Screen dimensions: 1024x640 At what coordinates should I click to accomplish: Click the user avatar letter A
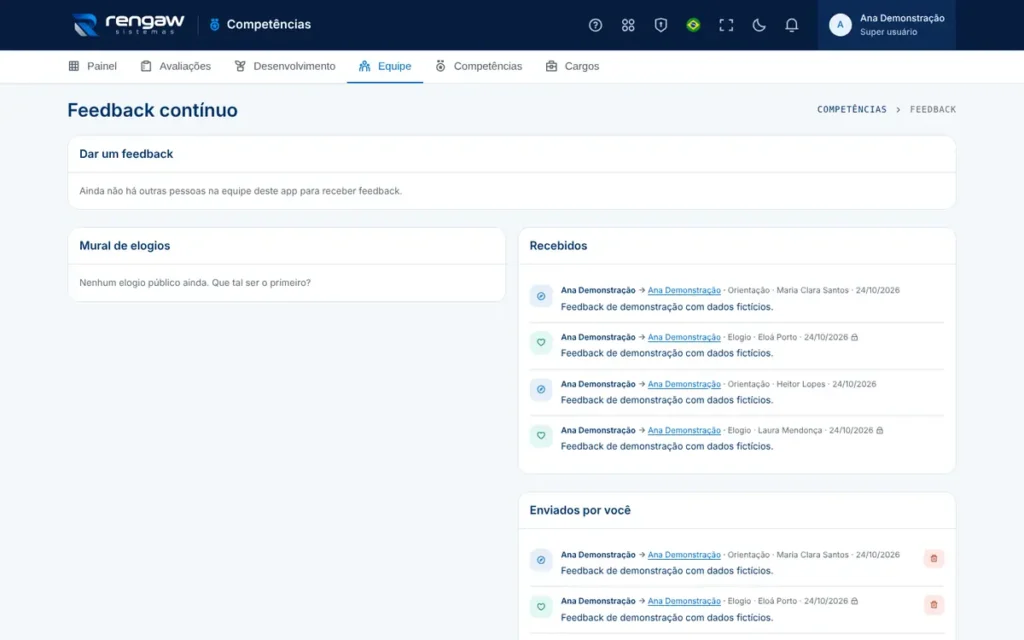click(x=840, y=25)
